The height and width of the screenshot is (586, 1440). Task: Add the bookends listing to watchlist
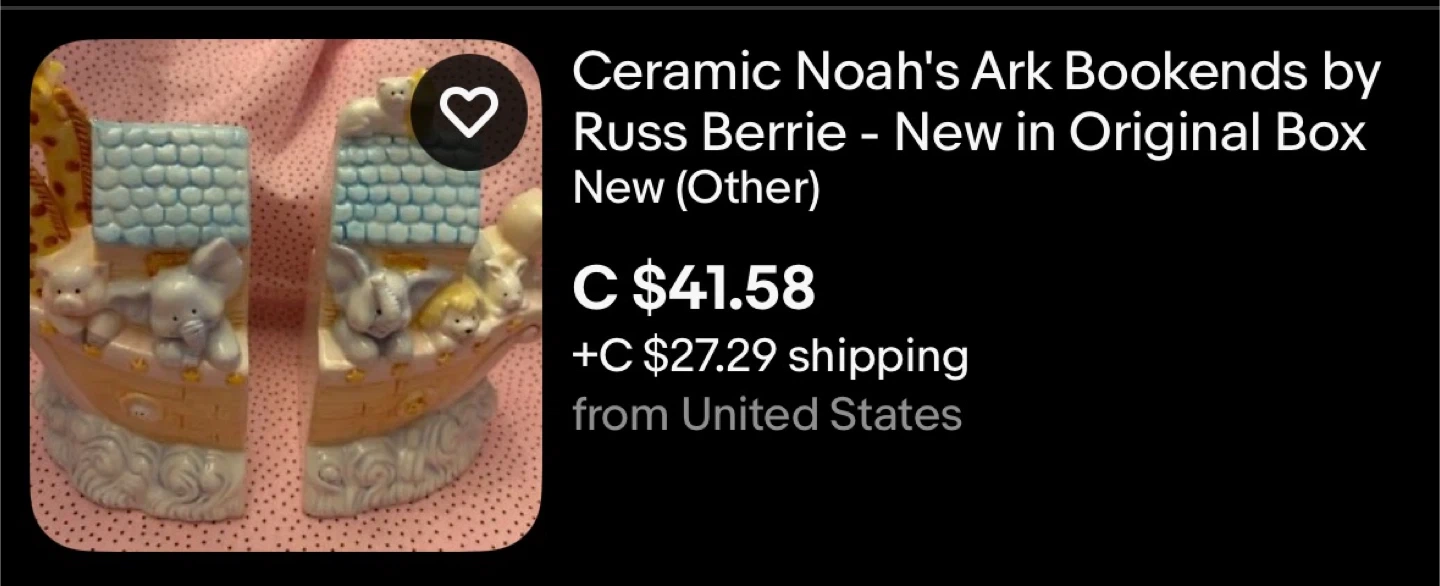[x=468, y=113]
